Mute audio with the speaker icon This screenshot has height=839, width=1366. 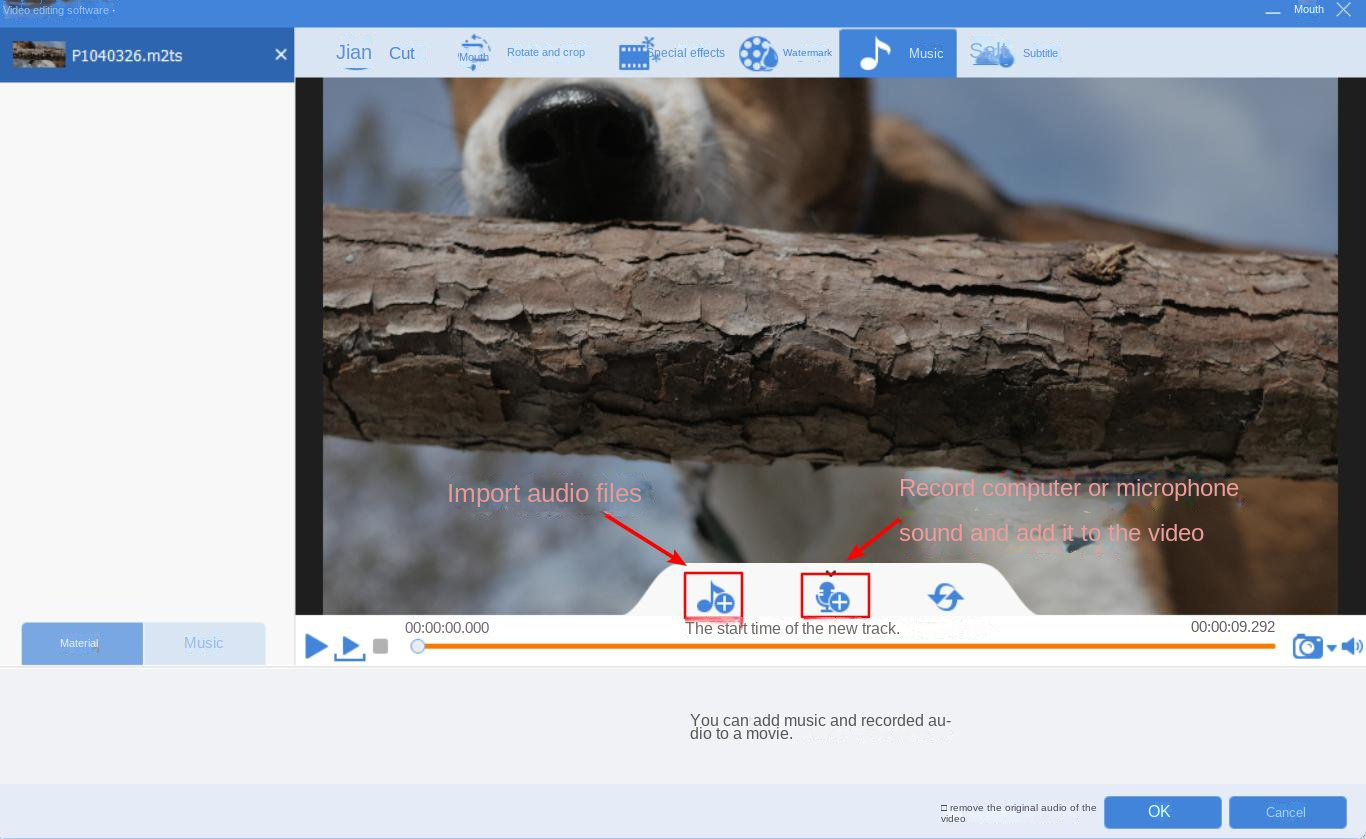1353,646
